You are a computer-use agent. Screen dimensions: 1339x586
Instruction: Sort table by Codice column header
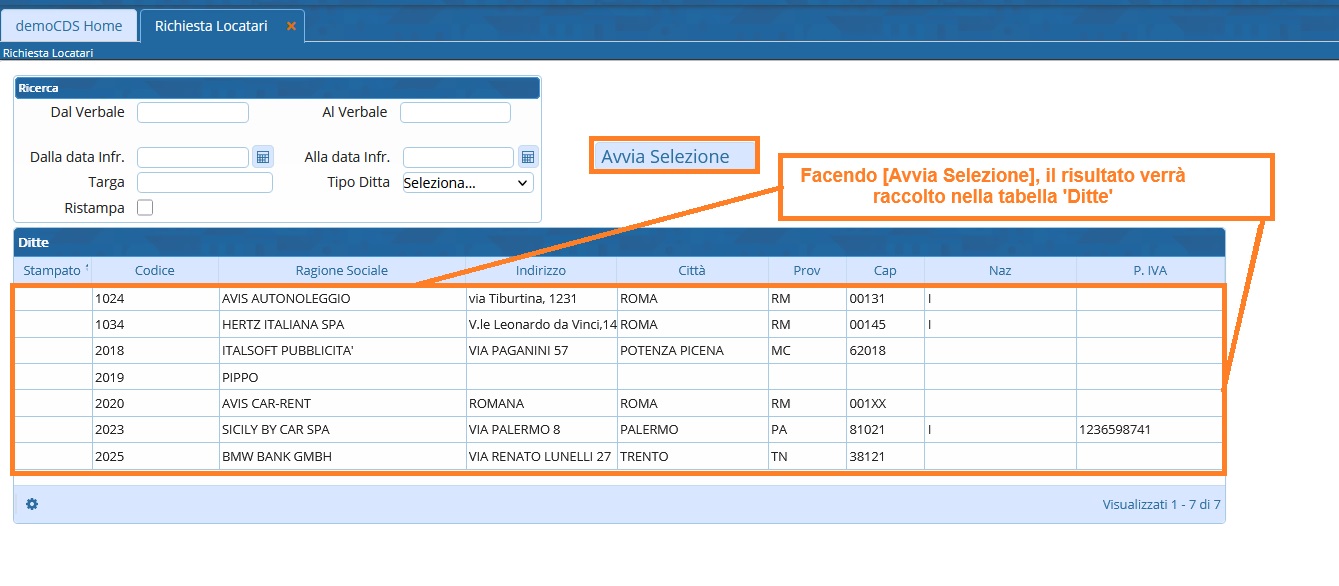[x=154, y=271]
